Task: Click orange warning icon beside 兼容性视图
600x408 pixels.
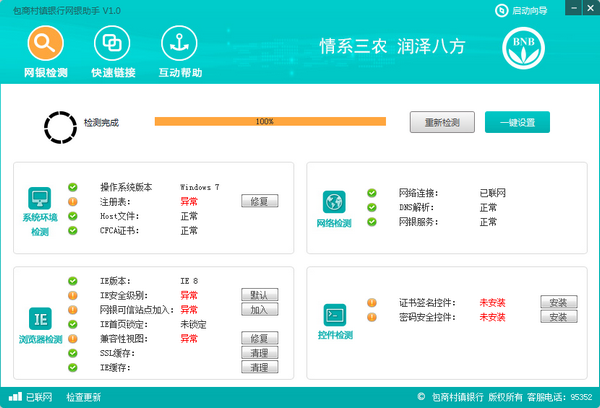Action: coord(73,338)
